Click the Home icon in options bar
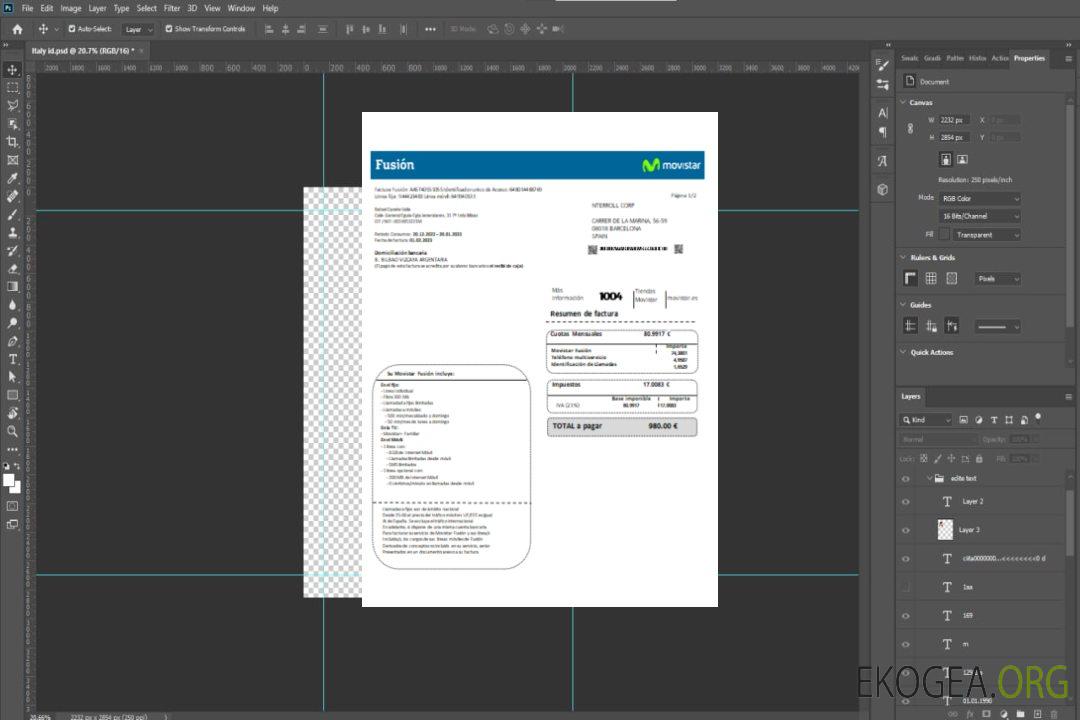 click(x=17, y=29)
